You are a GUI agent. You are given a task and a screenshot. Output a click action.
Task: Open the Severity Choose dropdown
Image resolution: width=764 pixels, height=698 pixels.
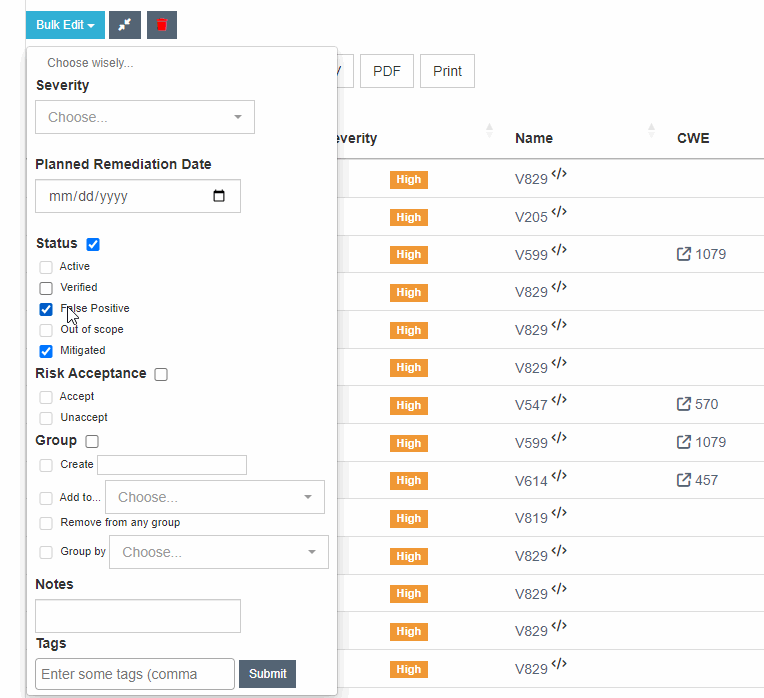point(145,117)
